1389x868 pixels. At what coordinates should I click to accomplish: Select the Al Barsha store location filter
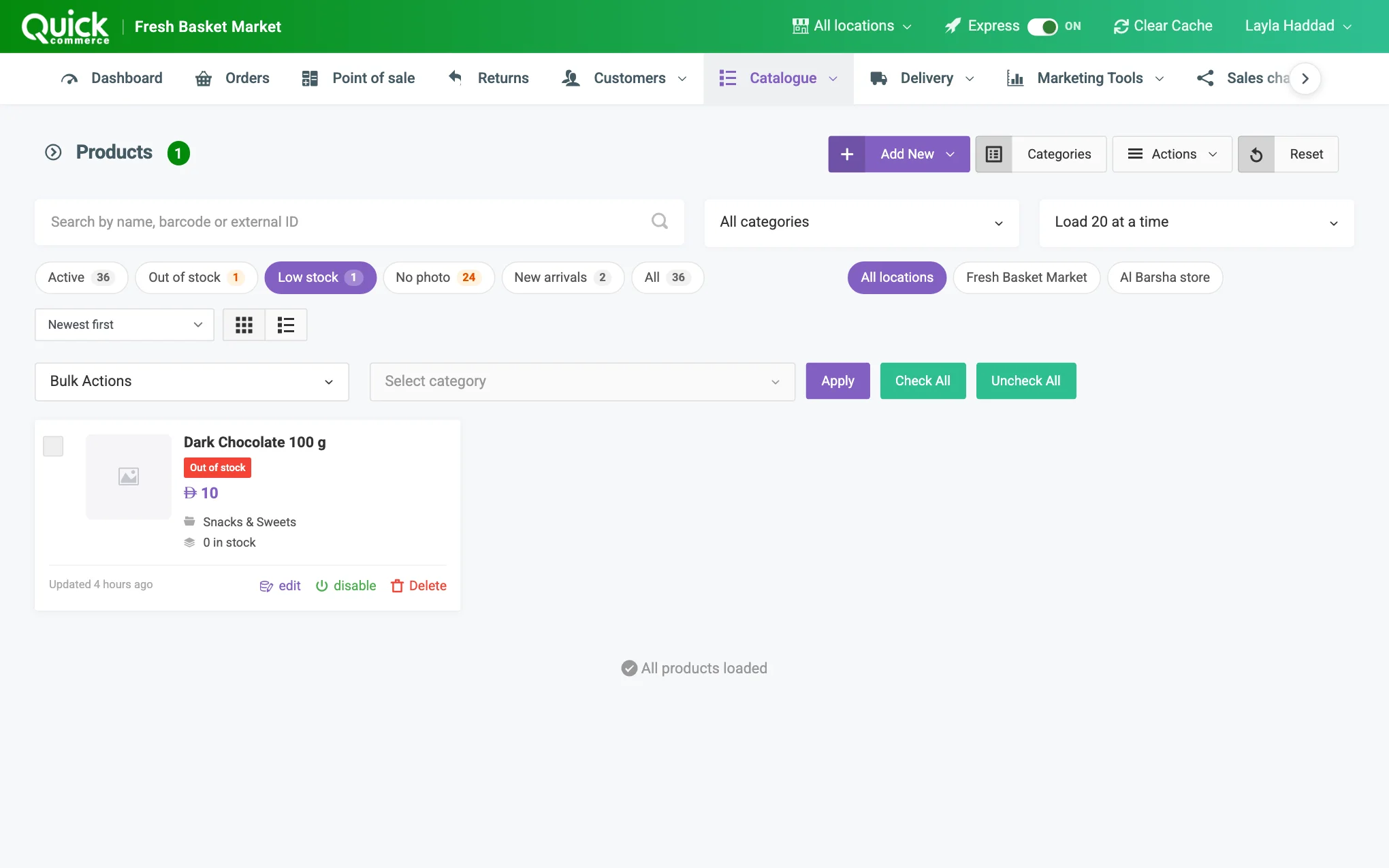tap(1164, 278)
